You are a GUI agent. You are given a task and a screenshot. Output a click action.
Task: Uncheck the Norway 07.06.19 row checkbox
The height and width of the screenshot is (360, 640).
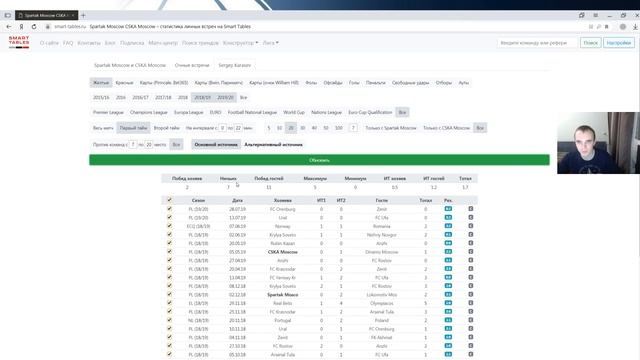[x=169, y=226]
